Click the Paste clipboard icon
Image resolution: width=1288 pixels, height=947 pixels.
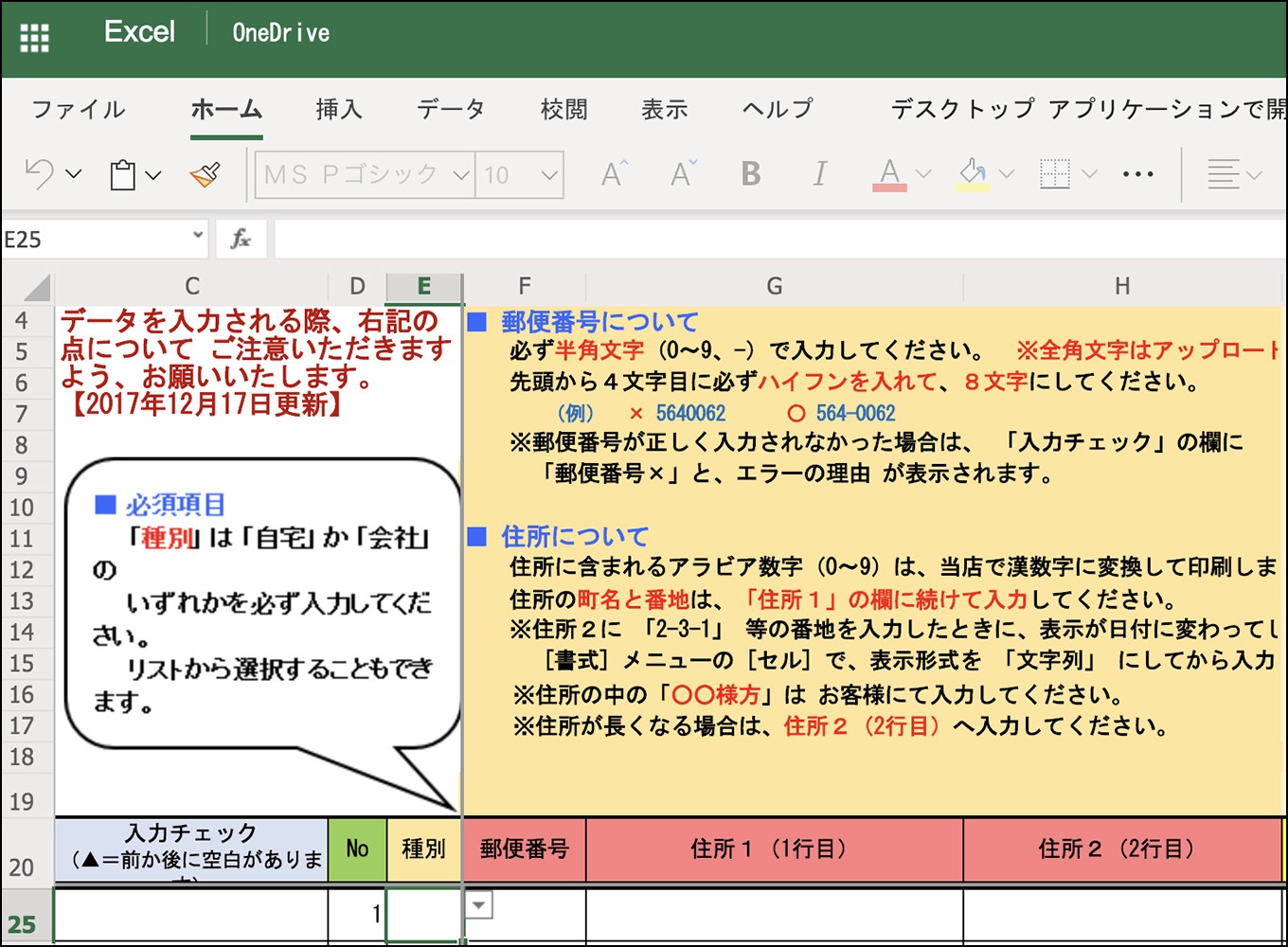pyautogui.click(x=123, y=175)
